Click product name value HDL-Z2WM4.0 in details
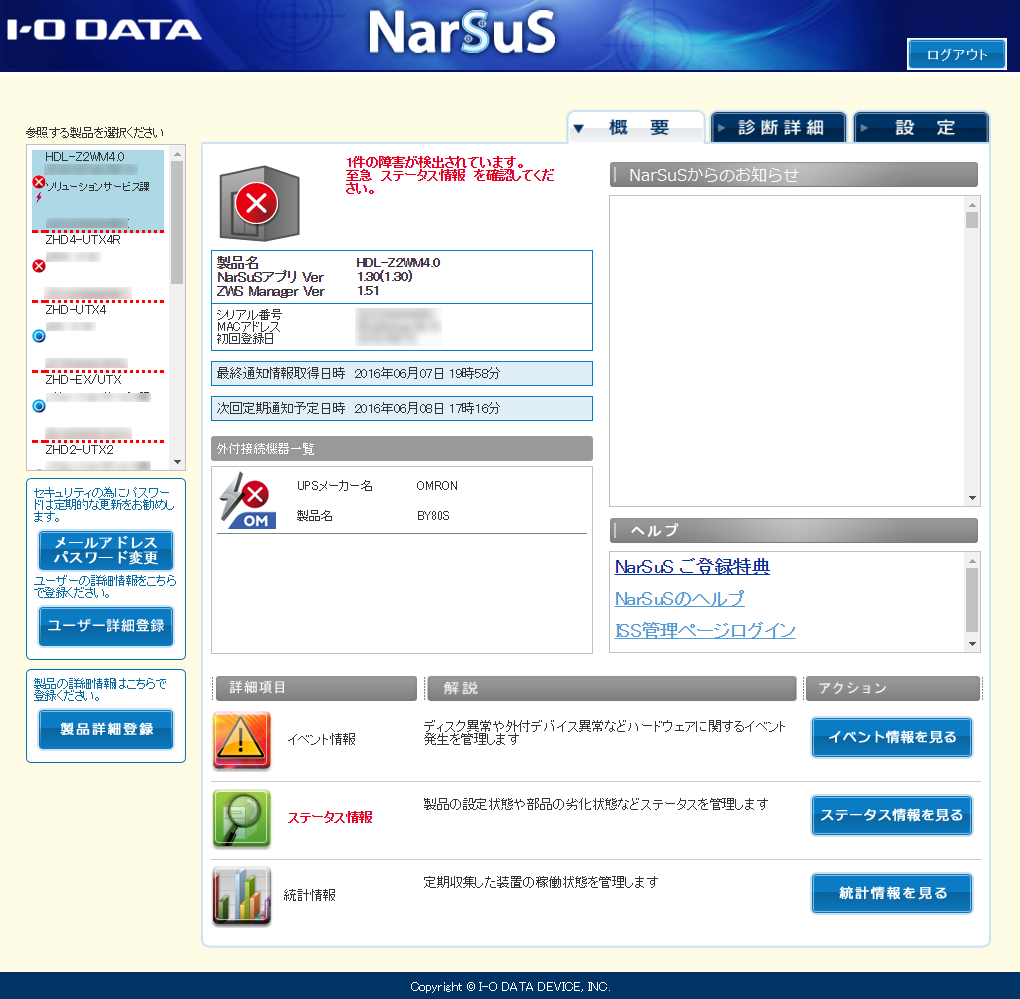 tap(398, 263)
